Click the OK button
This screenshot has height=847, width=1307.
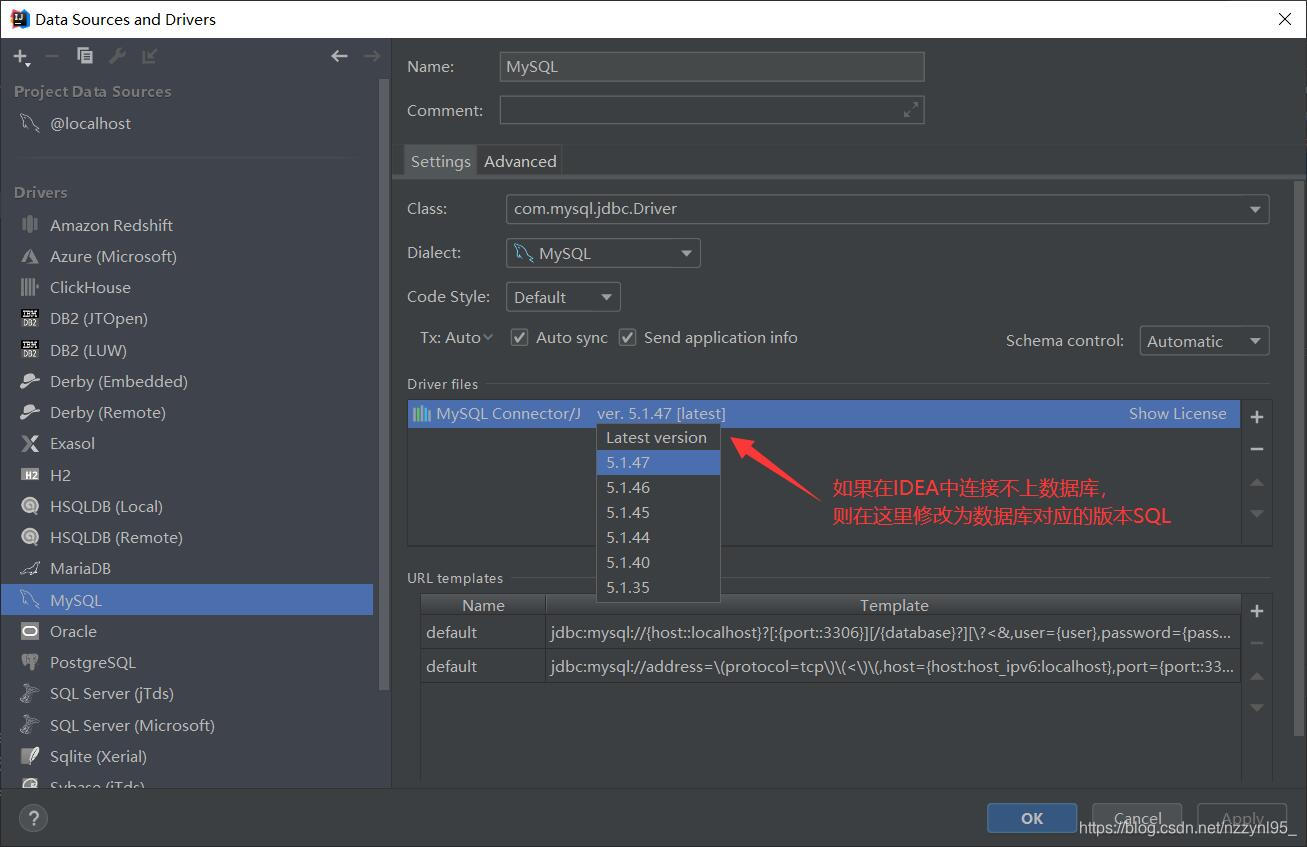1032,818
